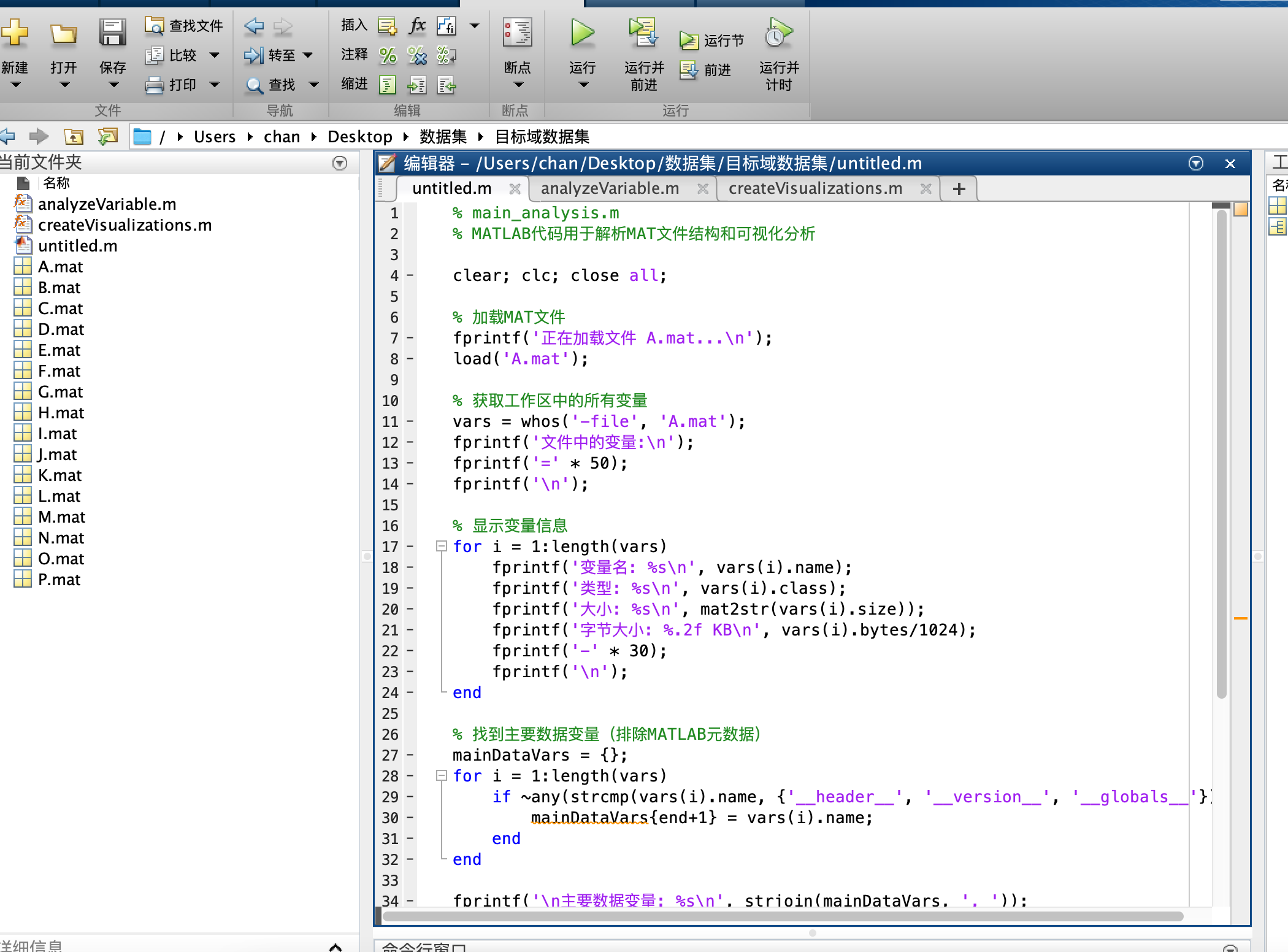
Task: Save the script with the floppy icon
Action: pyautogui.click(x=112, y=33)
